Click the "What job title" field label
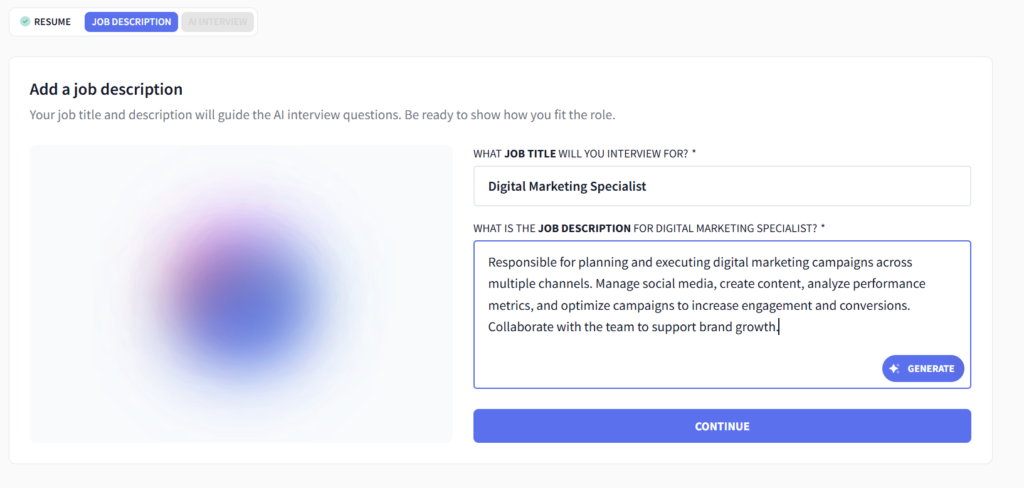 point(580,153)
